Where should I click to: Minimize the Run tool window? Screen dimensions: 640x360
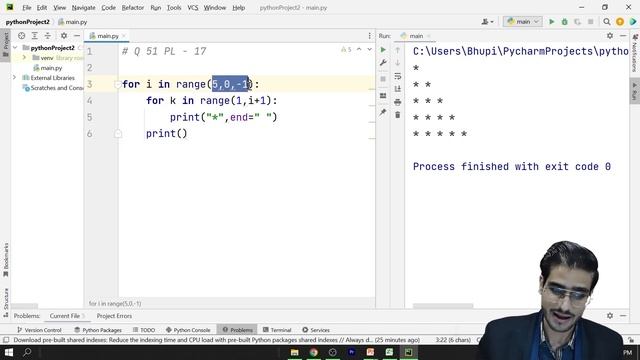click(x=623, y=36)
